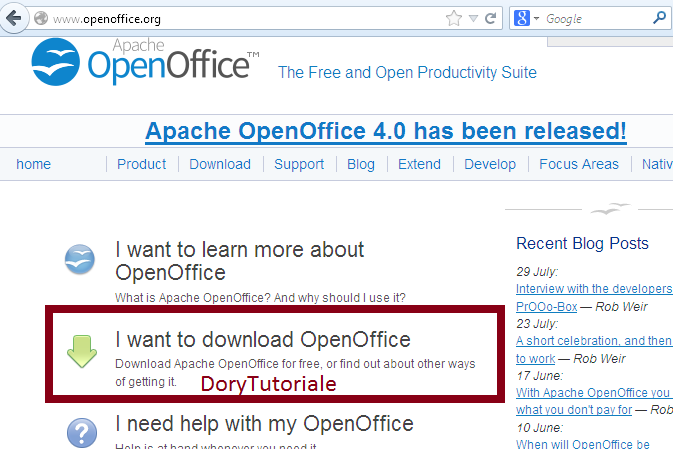Open the Product menu item
Image resolution: width=673 pixels, height=449 pixels.
click(x=142, y=164)
